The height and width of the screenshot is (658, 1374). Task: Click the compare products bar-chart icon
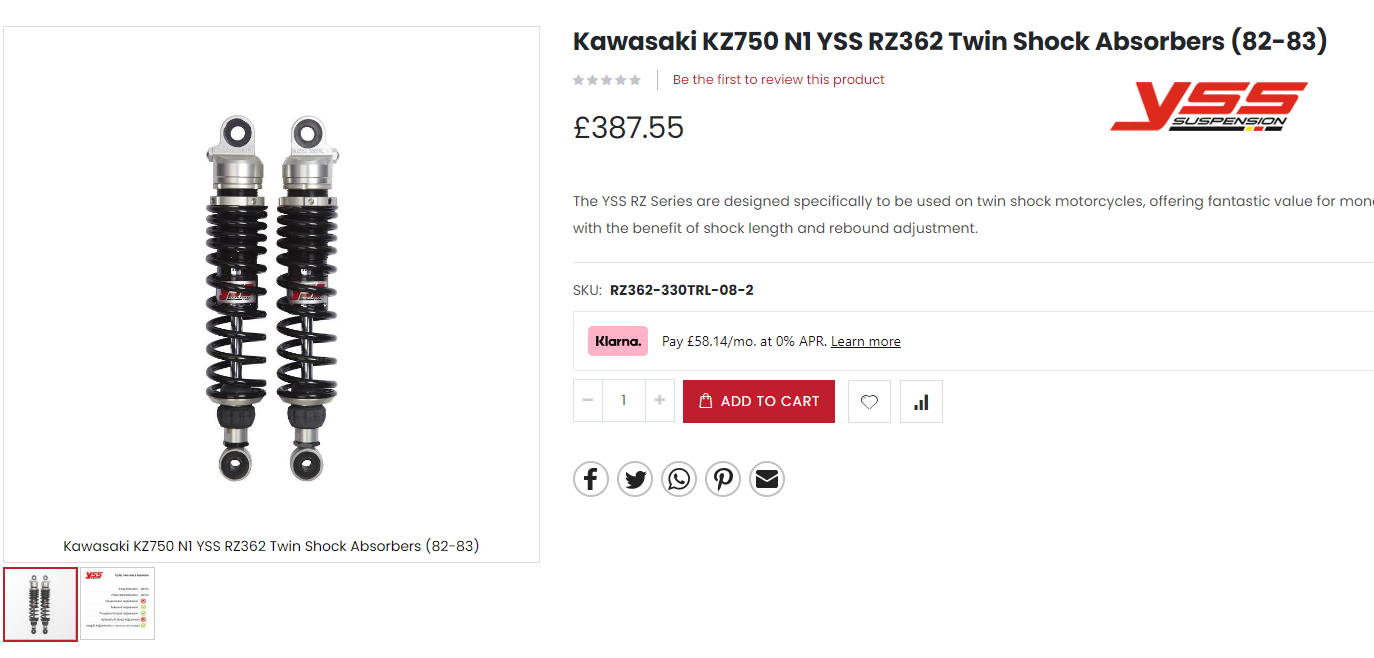(x=921, y=401)
